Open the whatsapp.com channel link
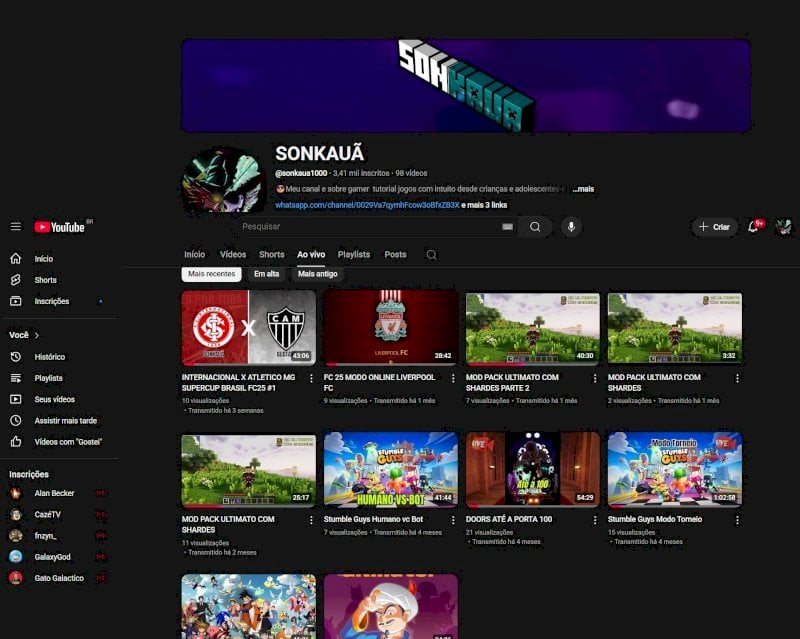Image resolution: width=800 pixels, height=639 pixels. click(367, 205)
